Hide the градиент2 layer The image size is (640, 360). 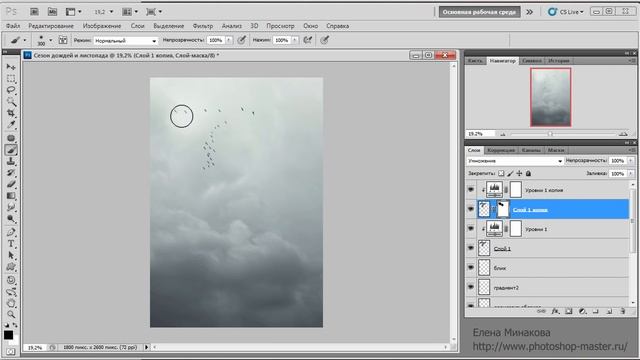pos(471,287)
